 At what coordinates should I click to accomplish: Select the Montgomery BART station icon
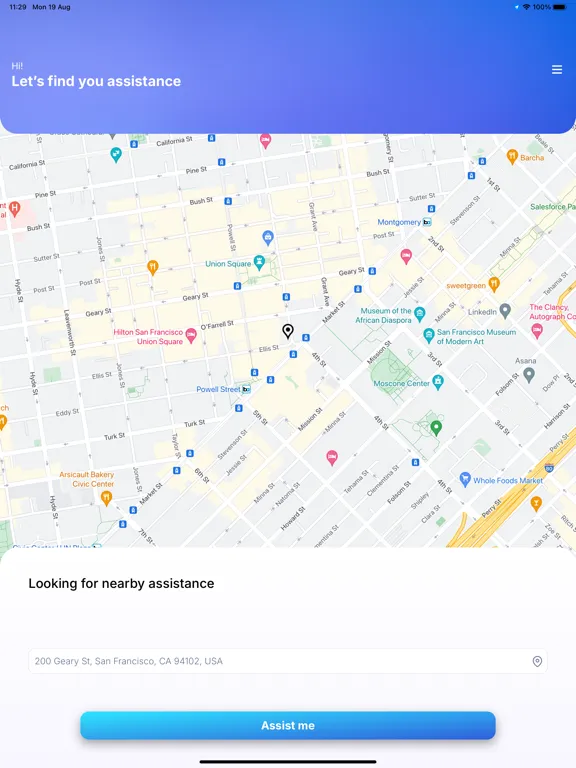pos(427,222)
